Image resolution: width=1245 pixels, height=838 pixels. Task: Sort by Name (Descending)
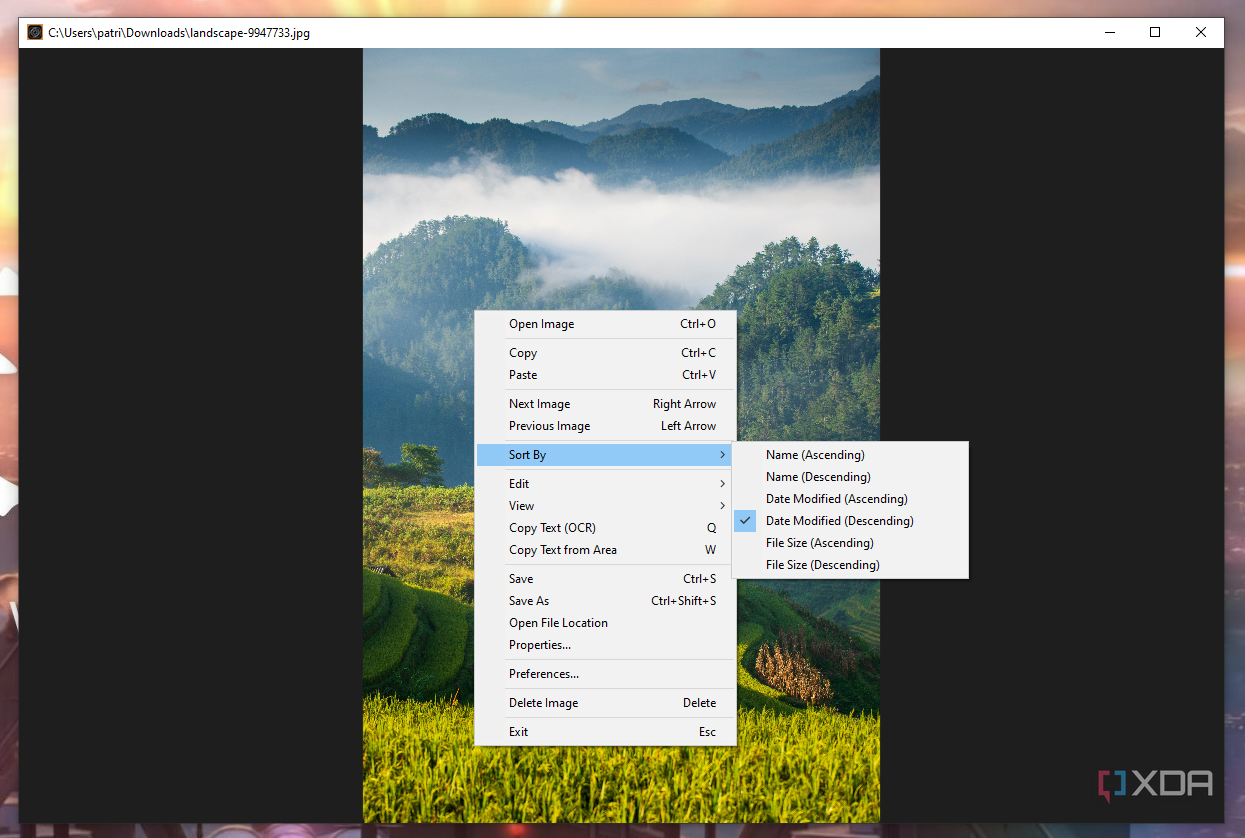click(x=851, y=477)
